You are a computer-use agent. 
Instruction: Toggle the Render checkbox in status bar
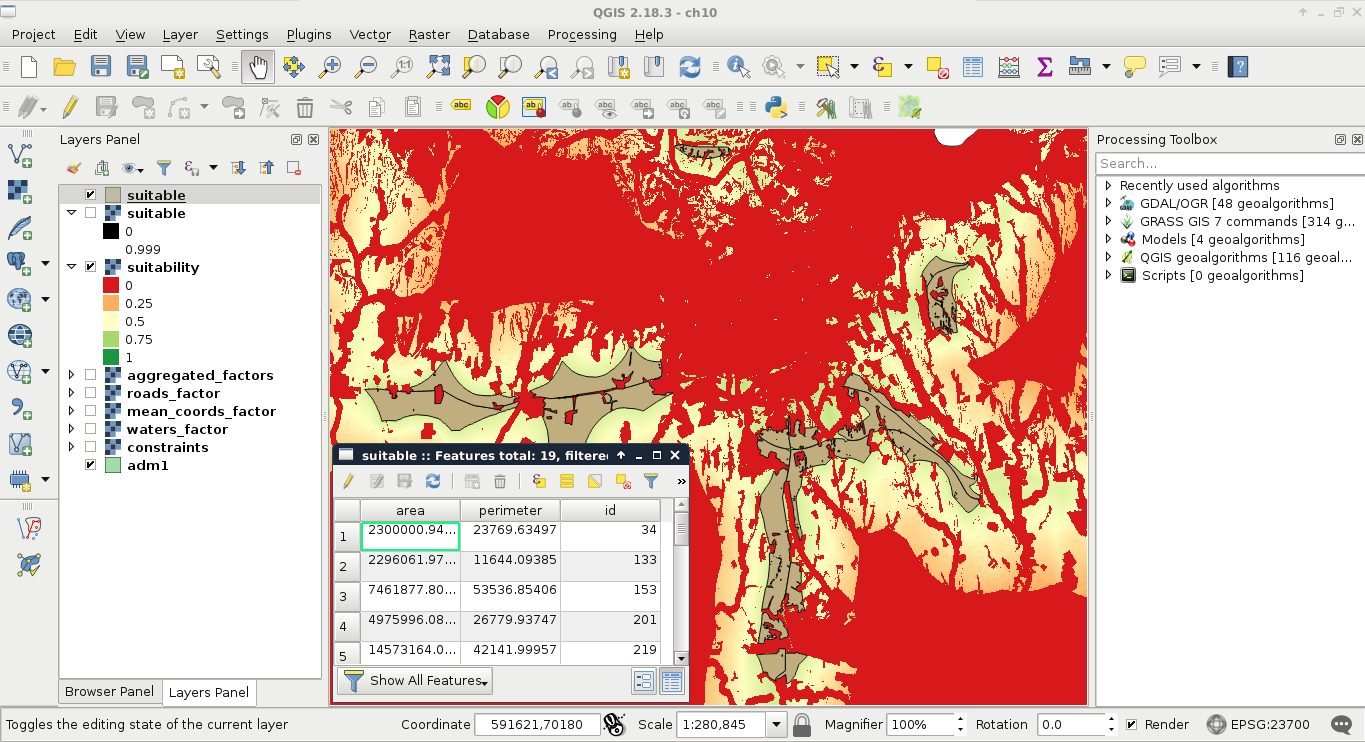click(x=1131, y=724)
